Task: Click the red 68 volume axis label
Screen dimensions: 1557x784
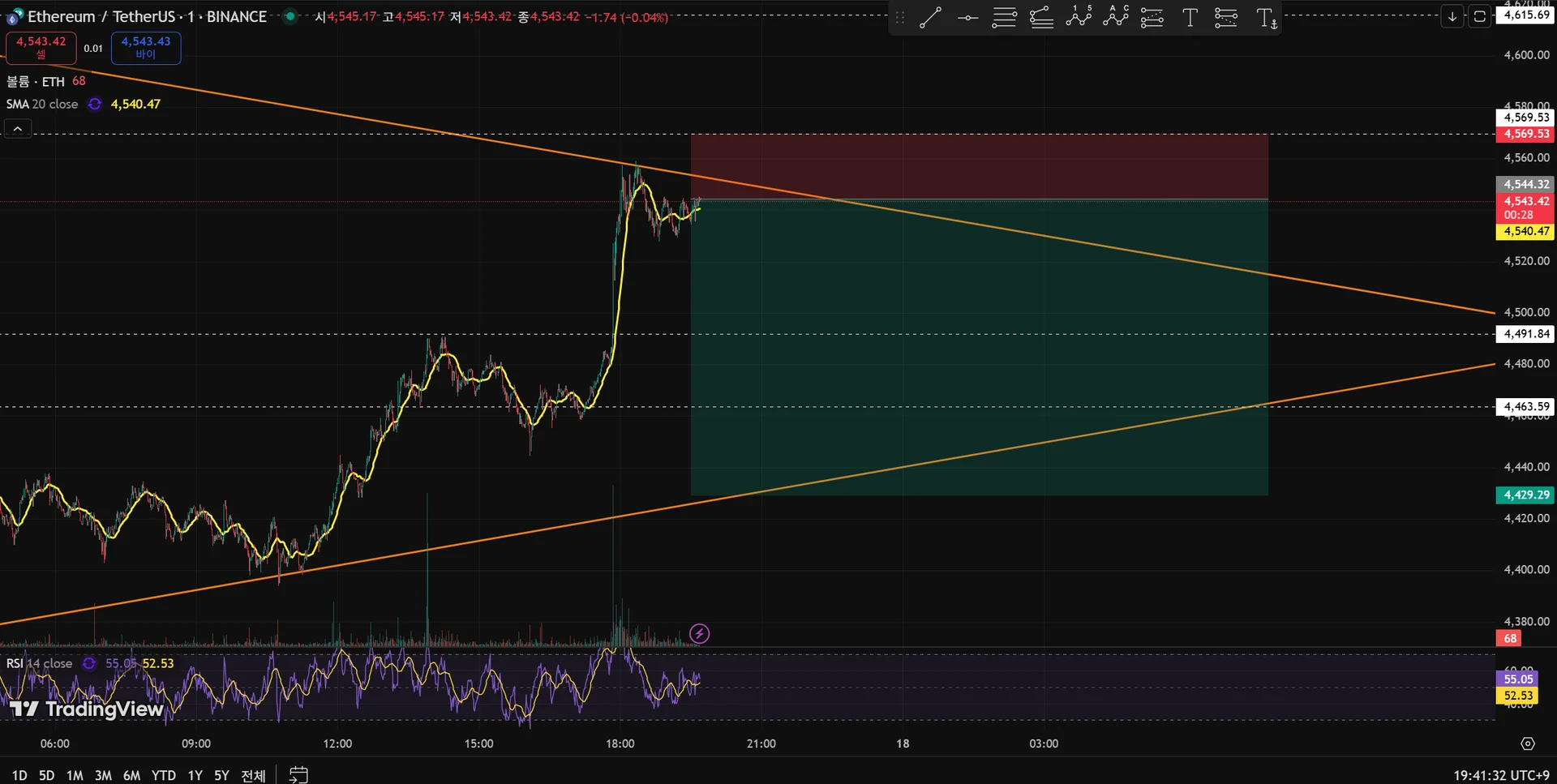Action: [1509, 638]
